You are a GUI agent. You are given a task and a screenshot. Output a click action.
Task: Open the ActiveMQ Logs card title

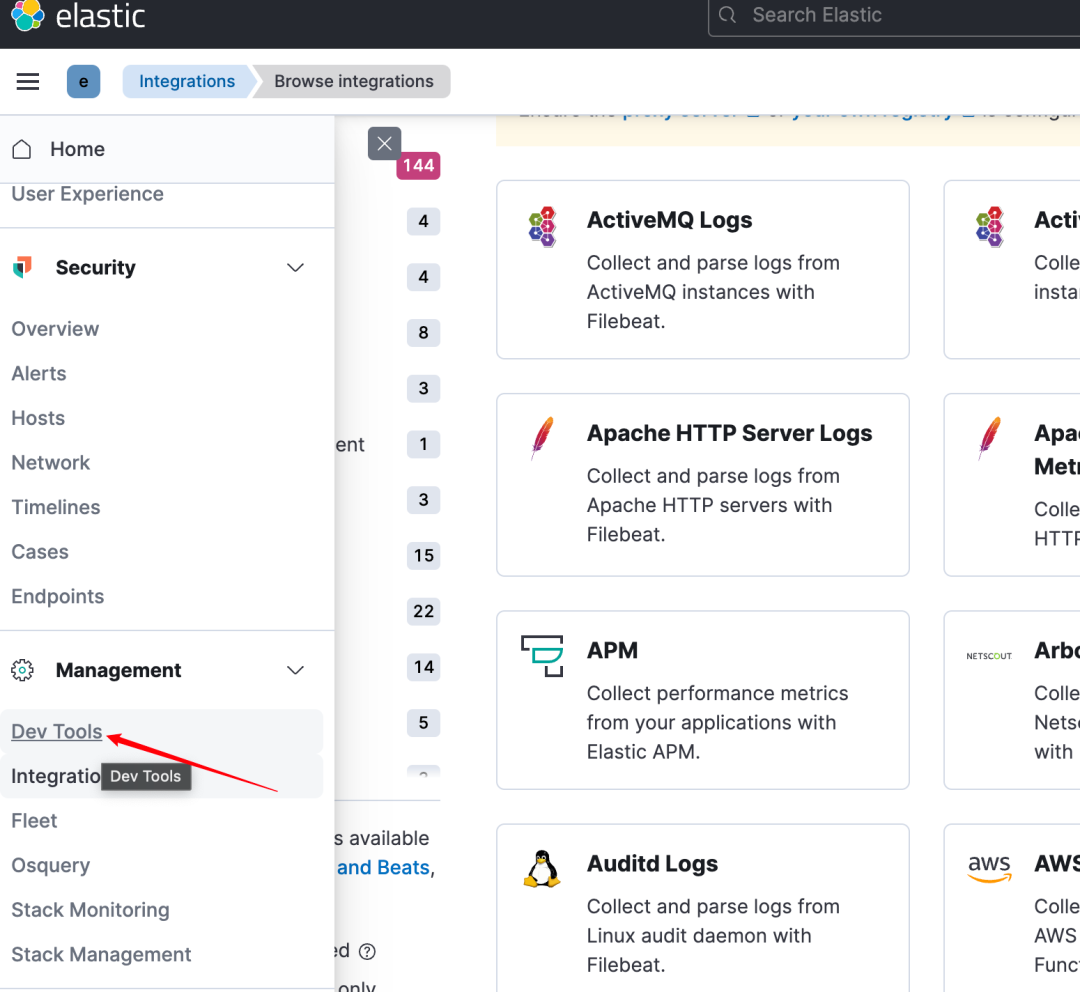pyautogui.click(x=669, y=220)
